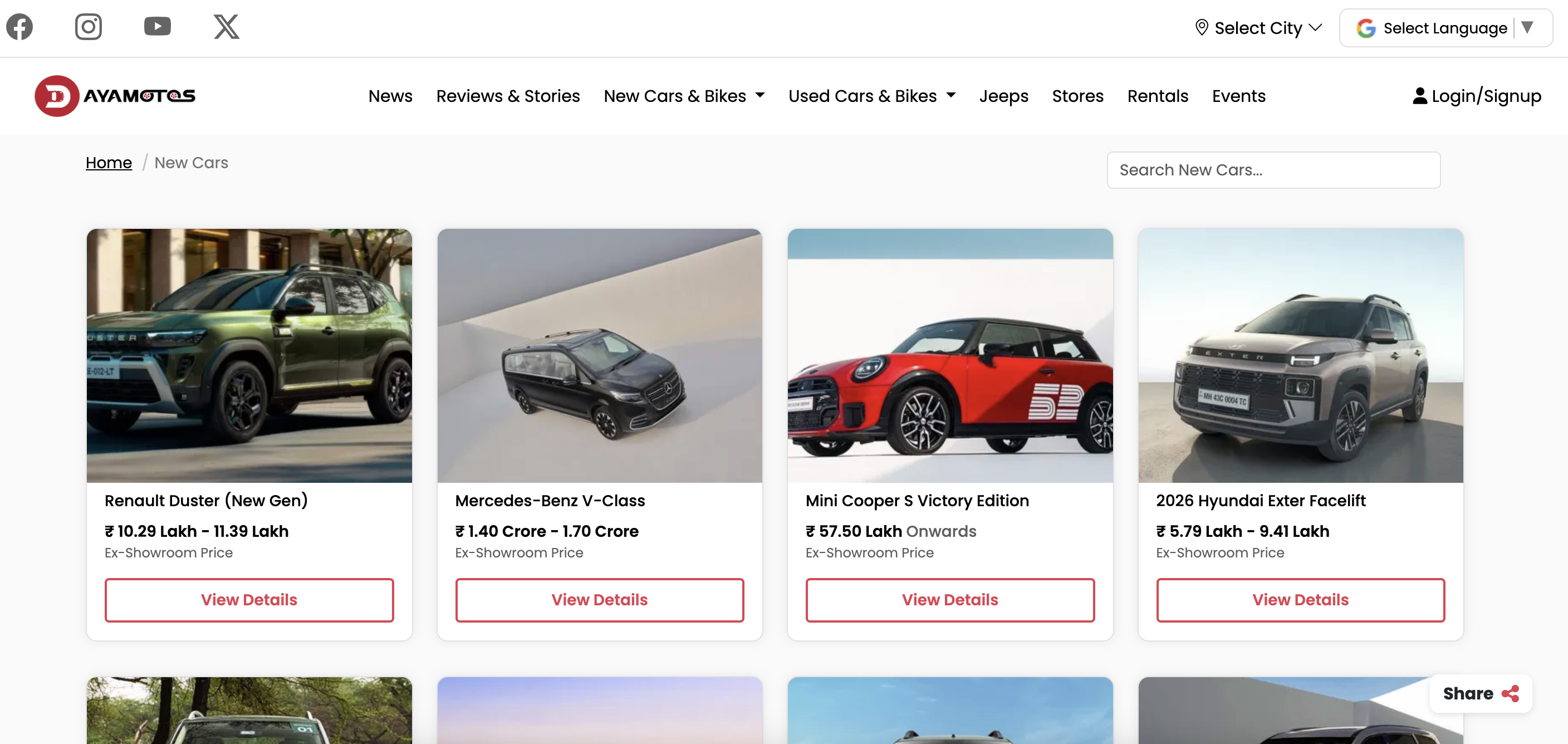Open the Jeeps menu item
Image resolution: width=1568 pixels, height=744 pixels.
[x=1003, y=96]
